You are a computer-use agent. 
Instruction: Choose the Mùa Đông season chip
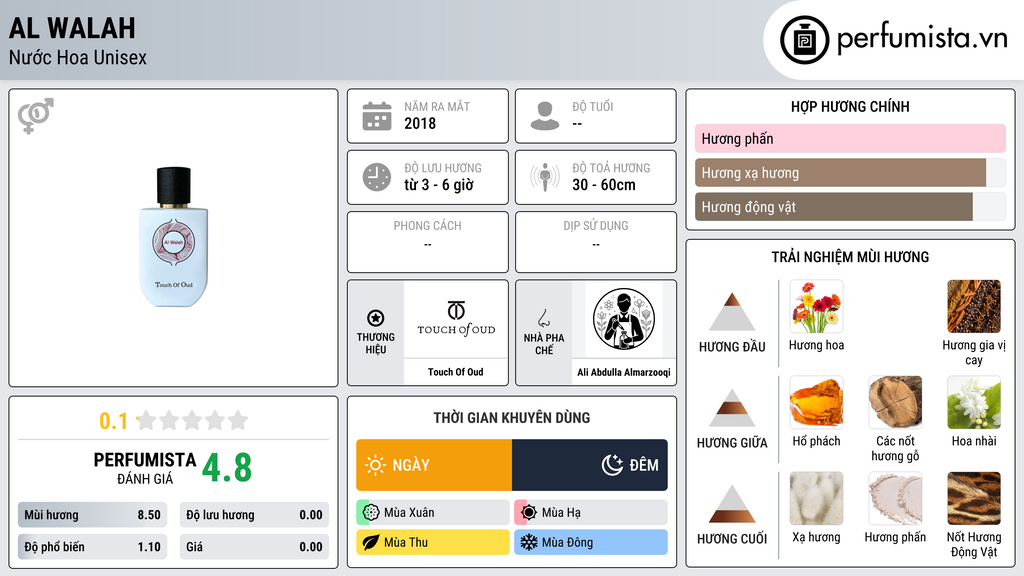point(591,542)
